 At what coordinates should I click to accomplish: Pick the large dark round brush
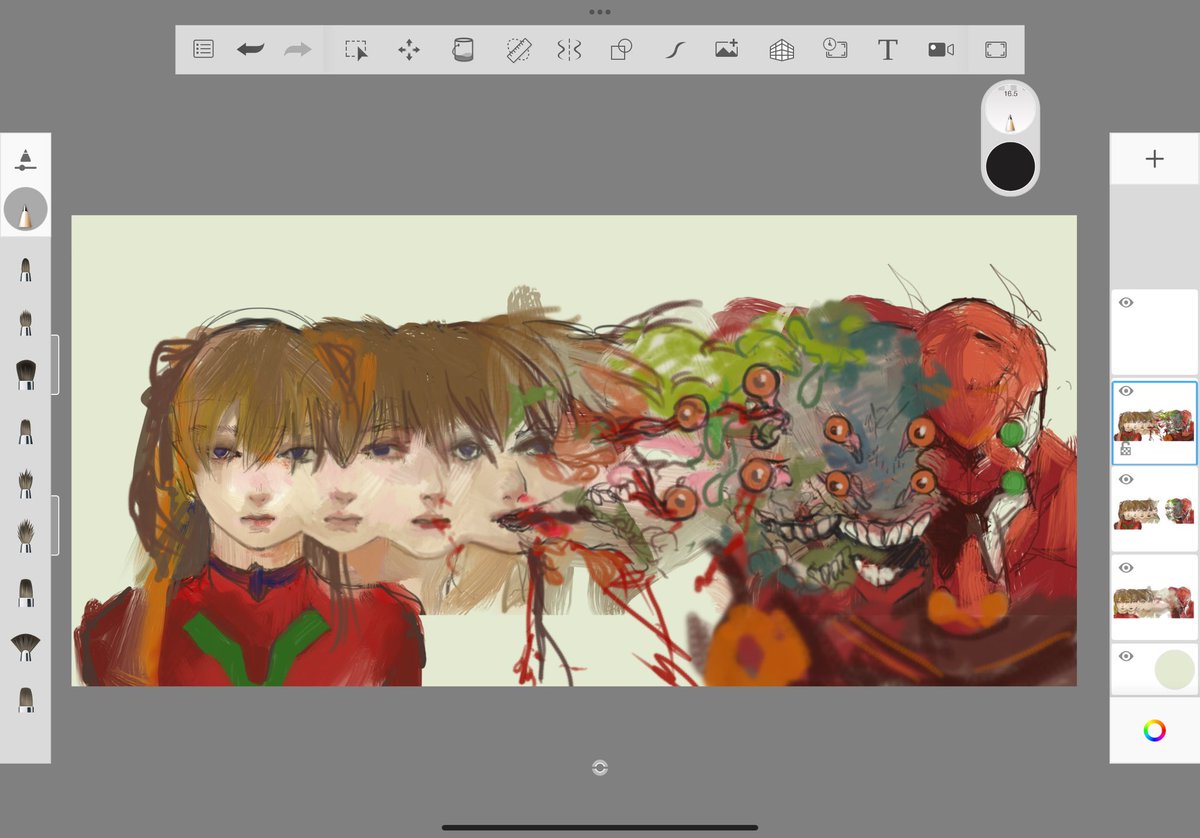[26, 374]
